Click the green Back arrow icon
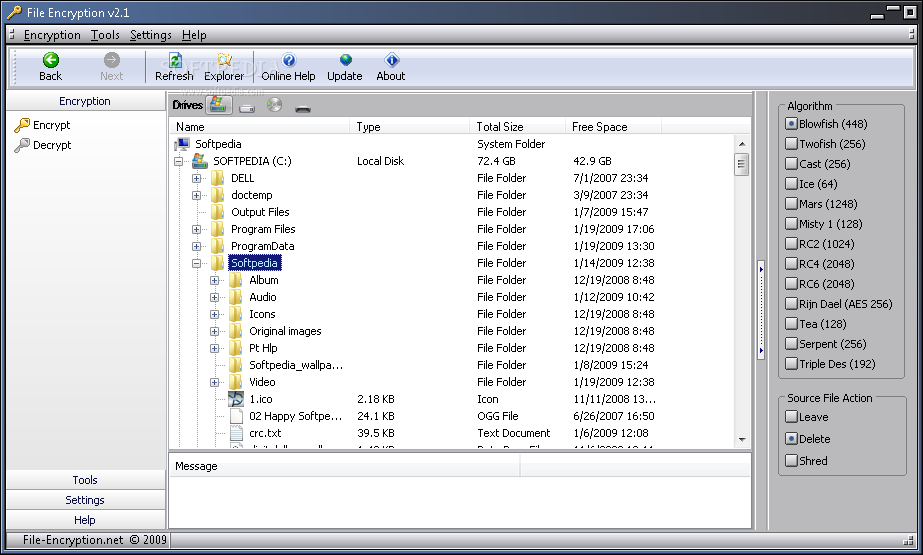The image size is (923, 555). pyautogui.click(x=51, y=59)
